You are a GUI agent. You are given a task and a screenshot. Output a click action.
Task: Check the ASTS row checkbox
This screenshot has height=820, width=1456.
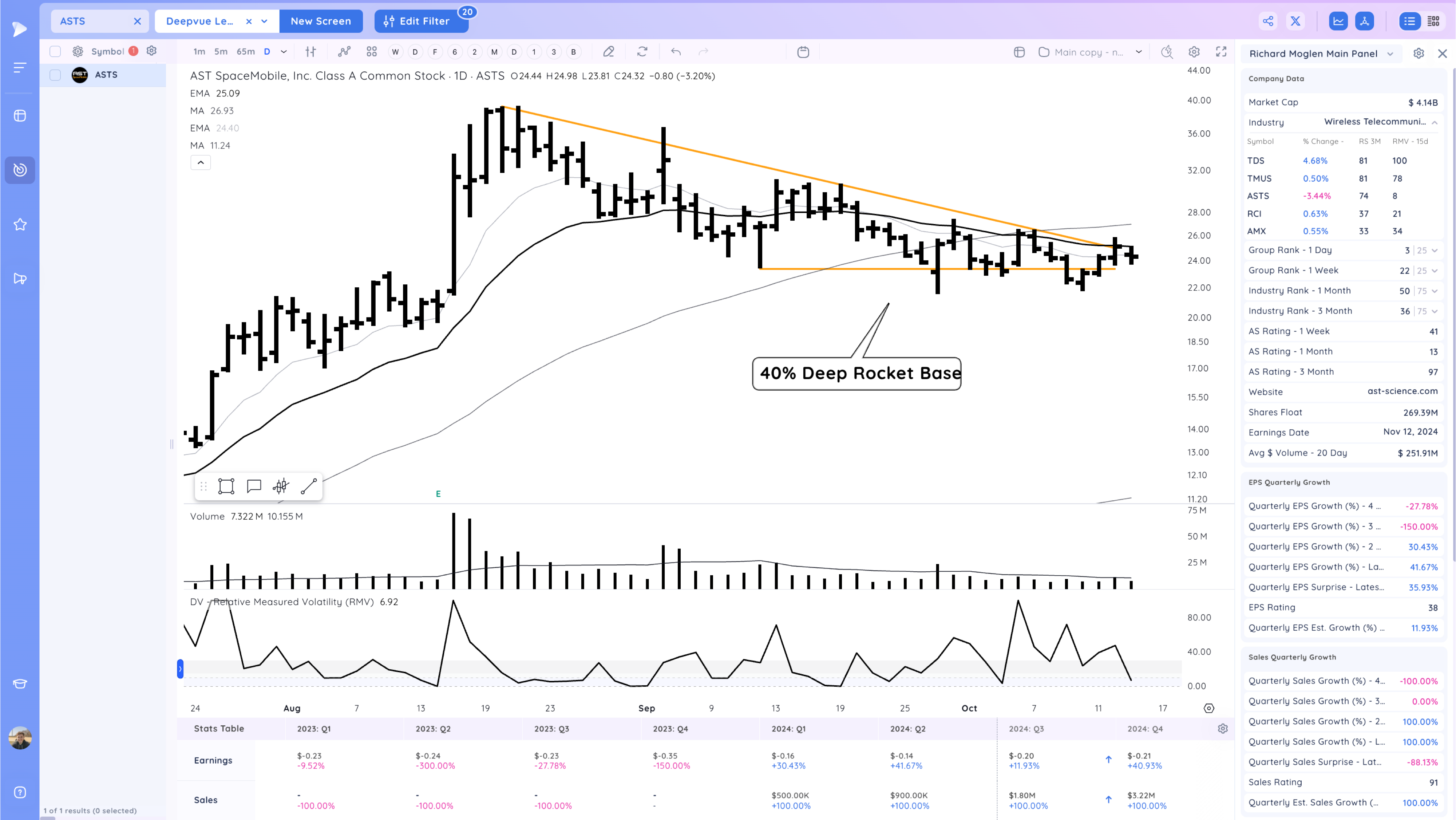click(55, 75)
